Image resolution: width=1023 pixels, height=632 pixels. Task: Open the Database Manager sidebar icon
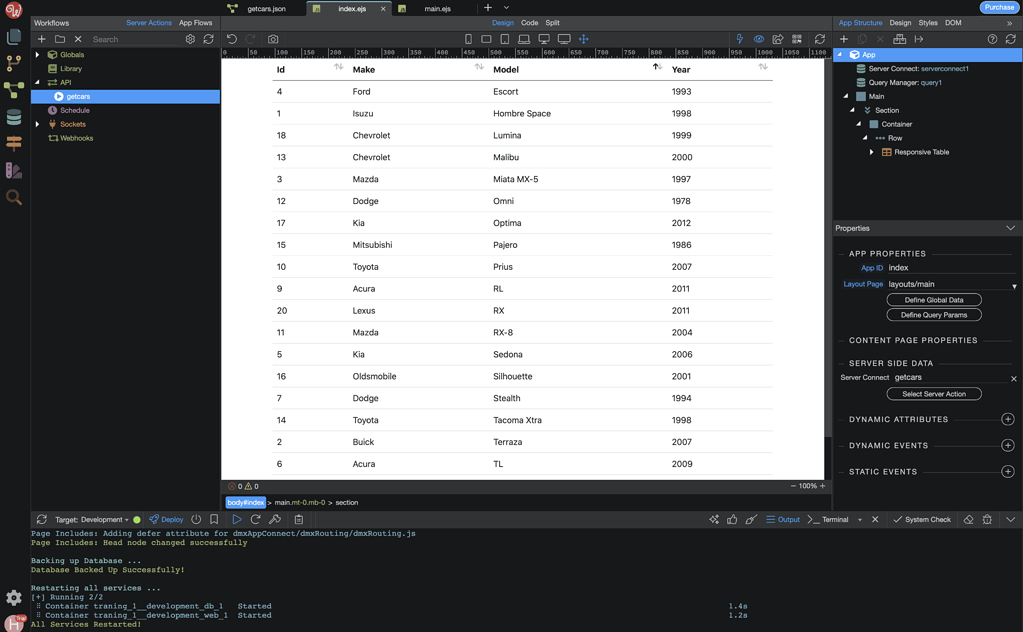click(13, 117)
